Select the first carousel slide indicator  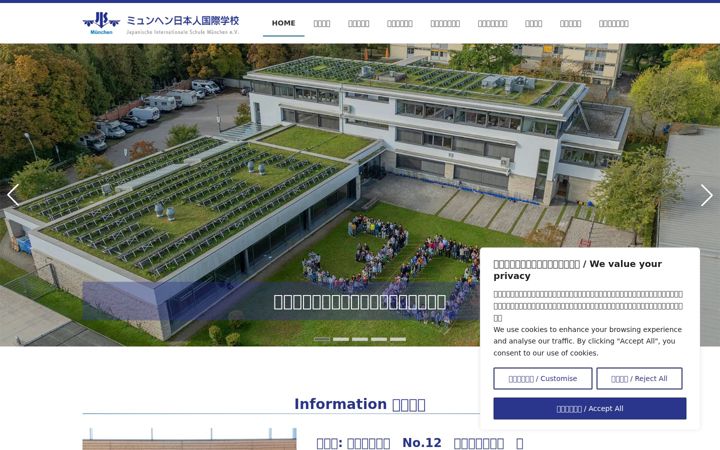coord(322,339)
